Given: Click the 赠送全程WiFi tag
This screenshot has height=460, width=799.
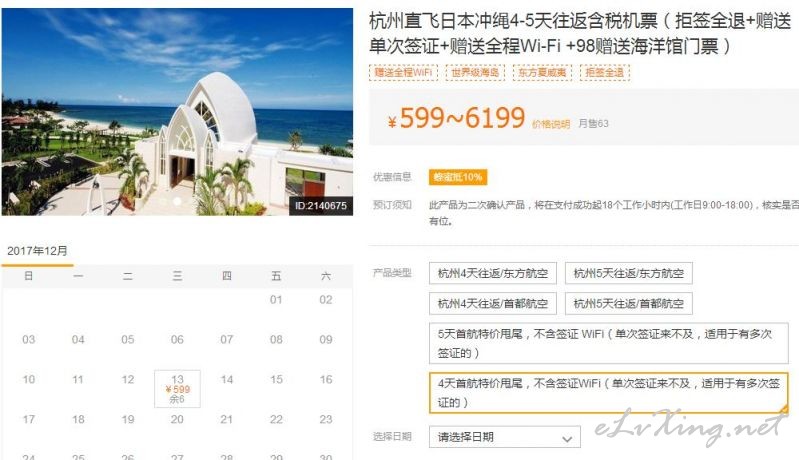Looking at the screenshot, I should coord(403,72).
